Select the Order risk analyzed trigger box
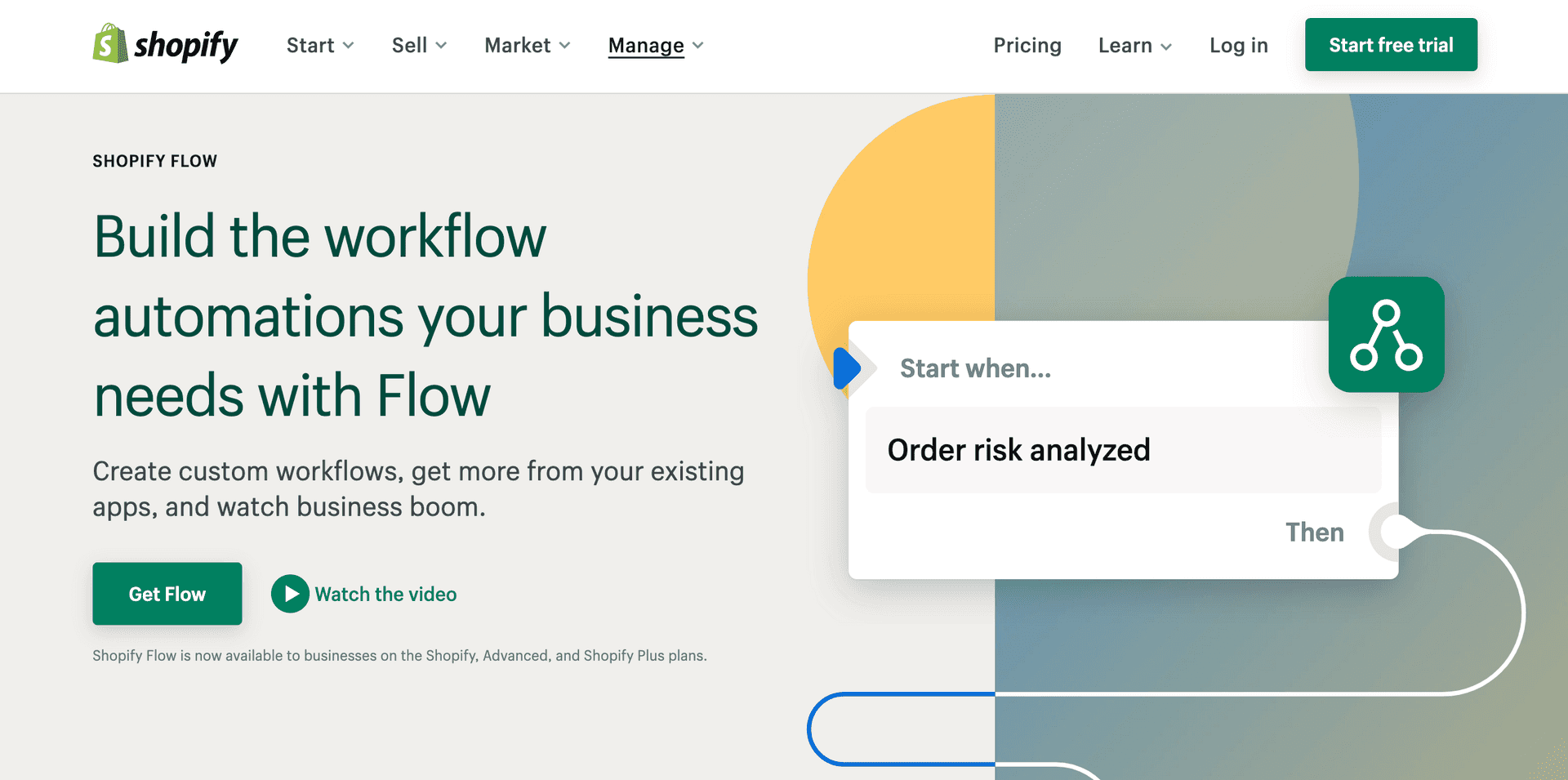The width and height of the screenshot is (1568, 780). [x=1123, y=450]
